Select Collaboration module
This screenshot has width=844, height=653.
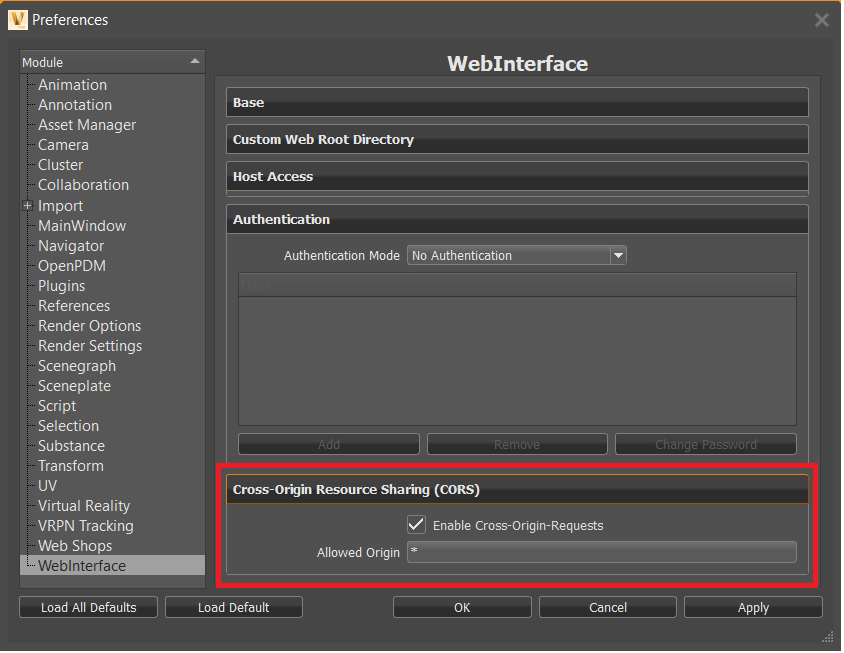pos(83,185)
